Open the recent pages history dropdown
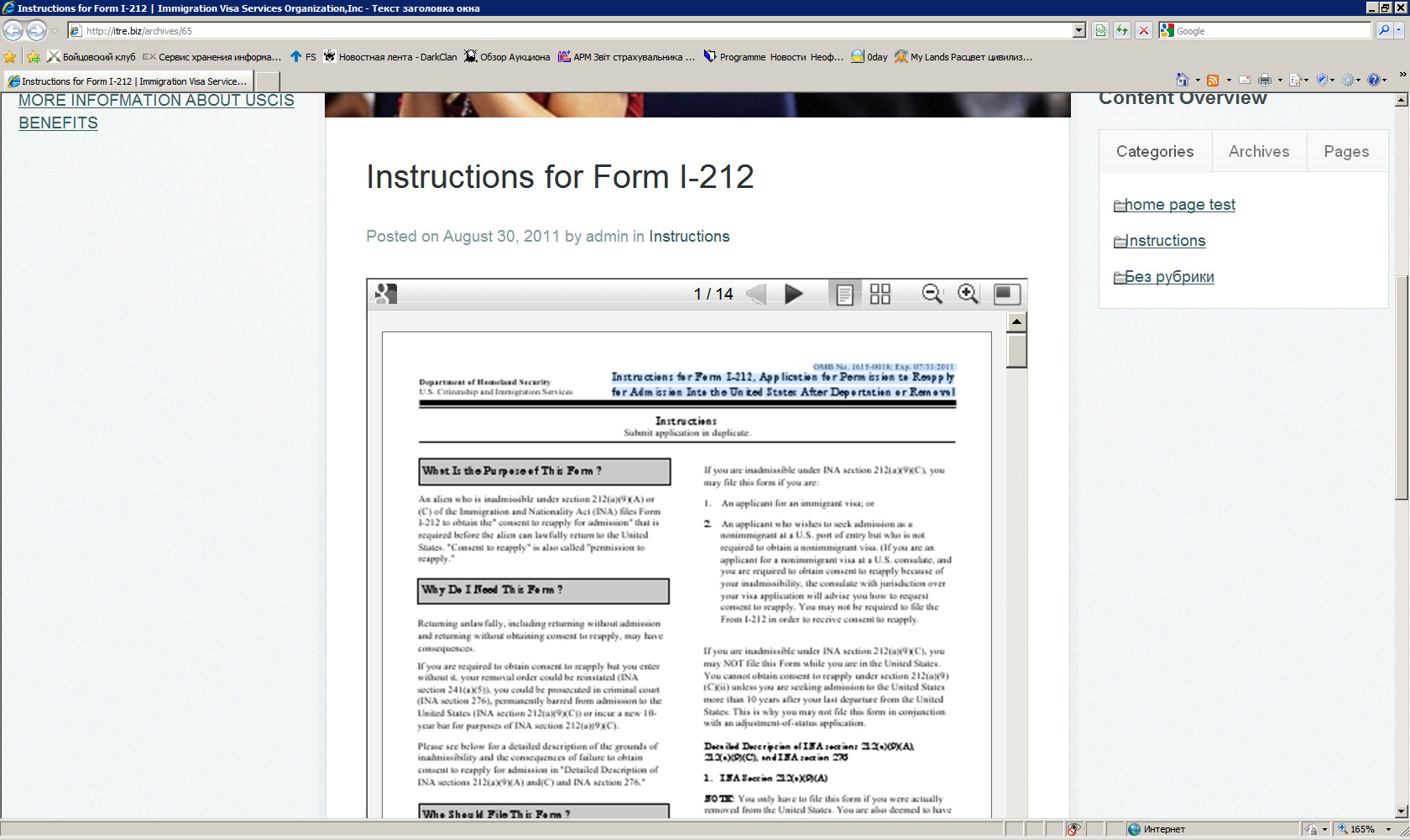The image size is (1410, 840). [55, 31]
